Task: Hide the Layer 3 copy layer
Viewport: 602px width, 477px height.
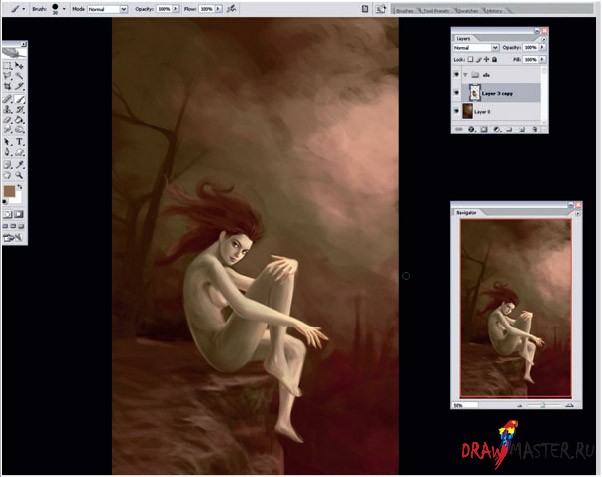Action: pyautogui.click(x=456, y=93)
